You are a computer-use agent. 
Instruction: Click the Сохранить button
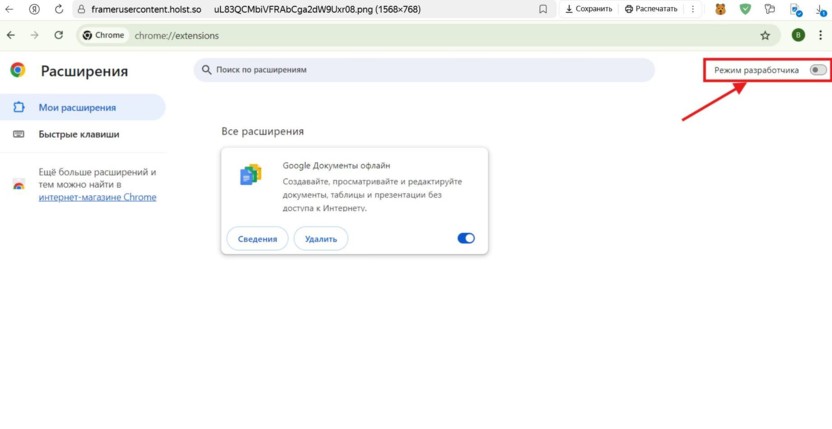[588, 9]
